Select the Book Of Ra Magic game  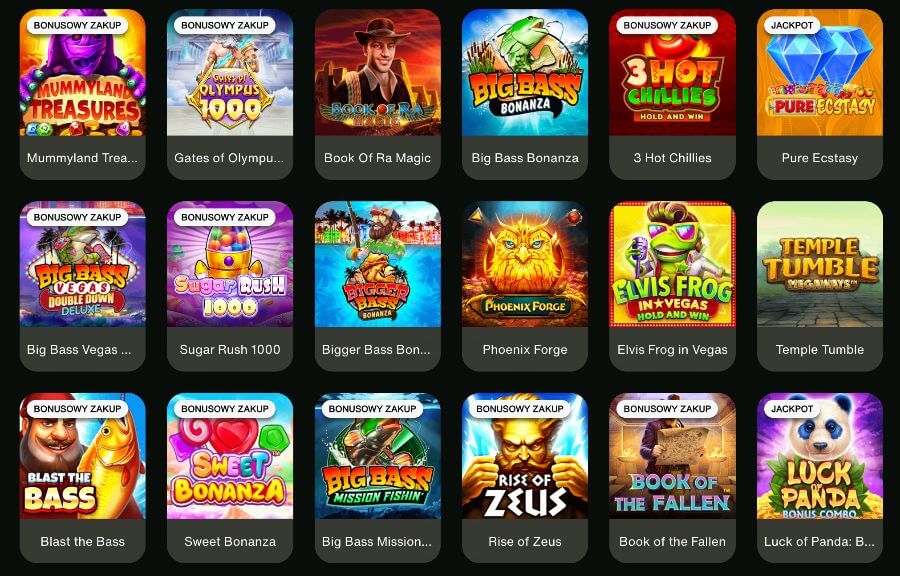pyautogui.click(x=378, y=94)
